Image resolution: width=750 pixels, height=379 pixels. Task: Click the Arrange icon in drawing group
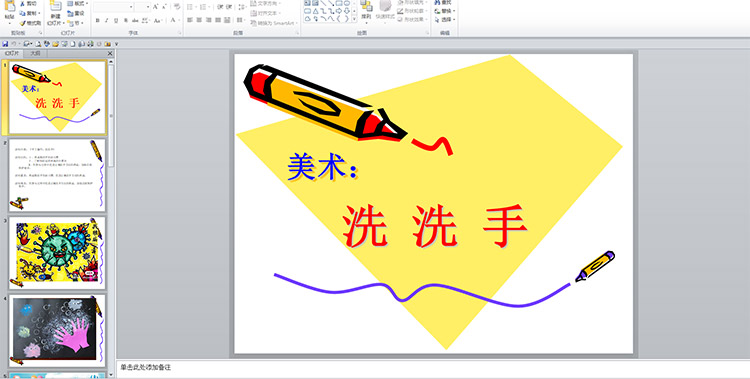[x=366, y=6]
